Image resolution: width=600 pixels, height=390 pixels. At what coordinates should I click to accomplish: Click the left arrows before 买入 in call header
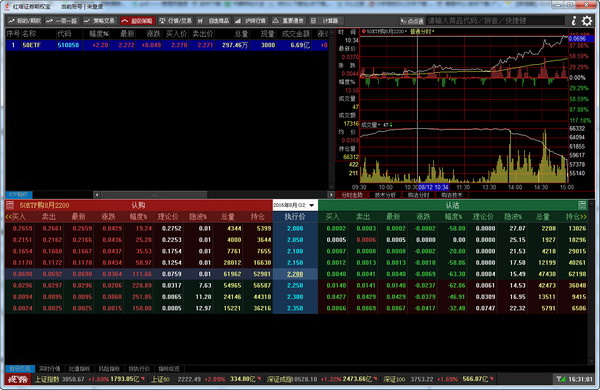click(9, 217)
